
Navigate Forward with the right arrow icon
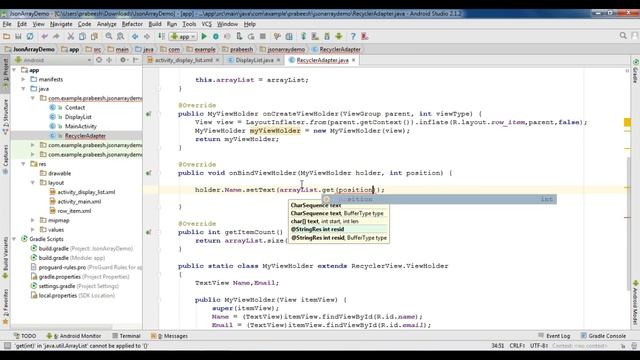[147, 36]
